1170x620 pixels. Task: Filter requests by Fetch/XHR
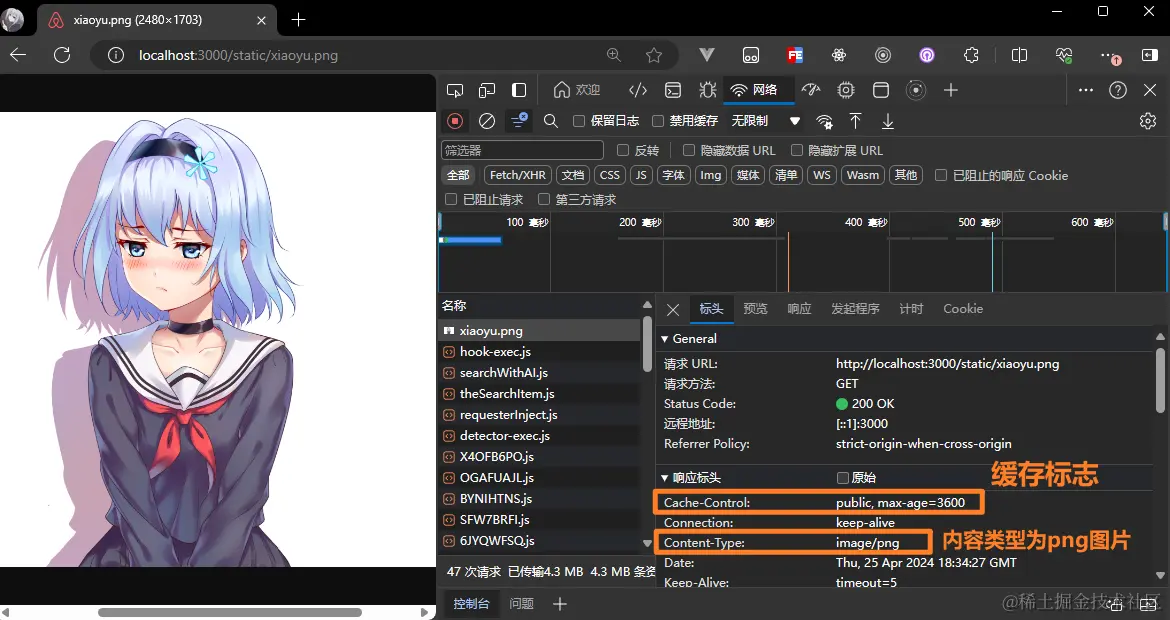pos(518,175)
